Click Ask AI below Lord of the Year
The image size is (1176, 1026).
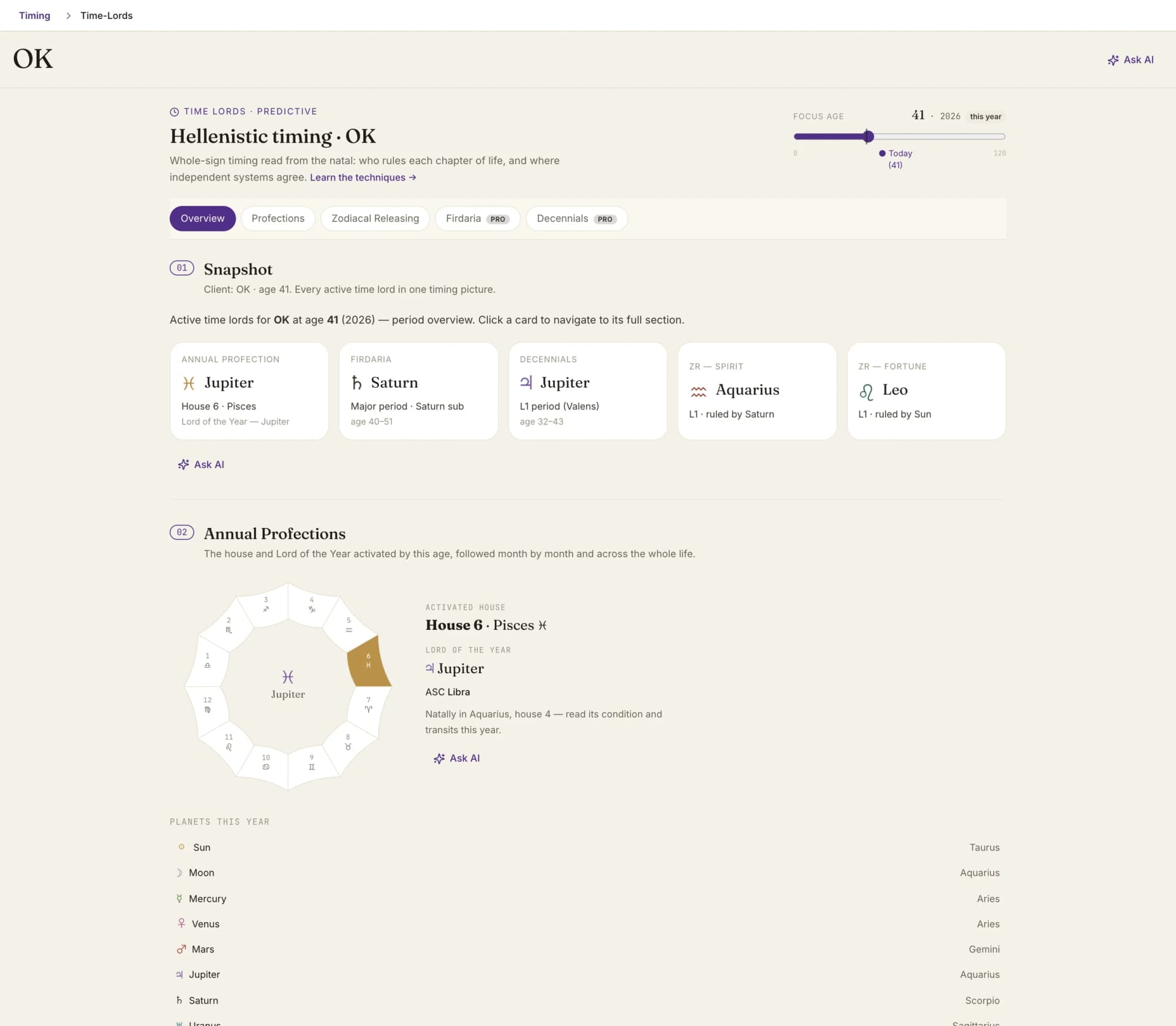coord(457,758)
